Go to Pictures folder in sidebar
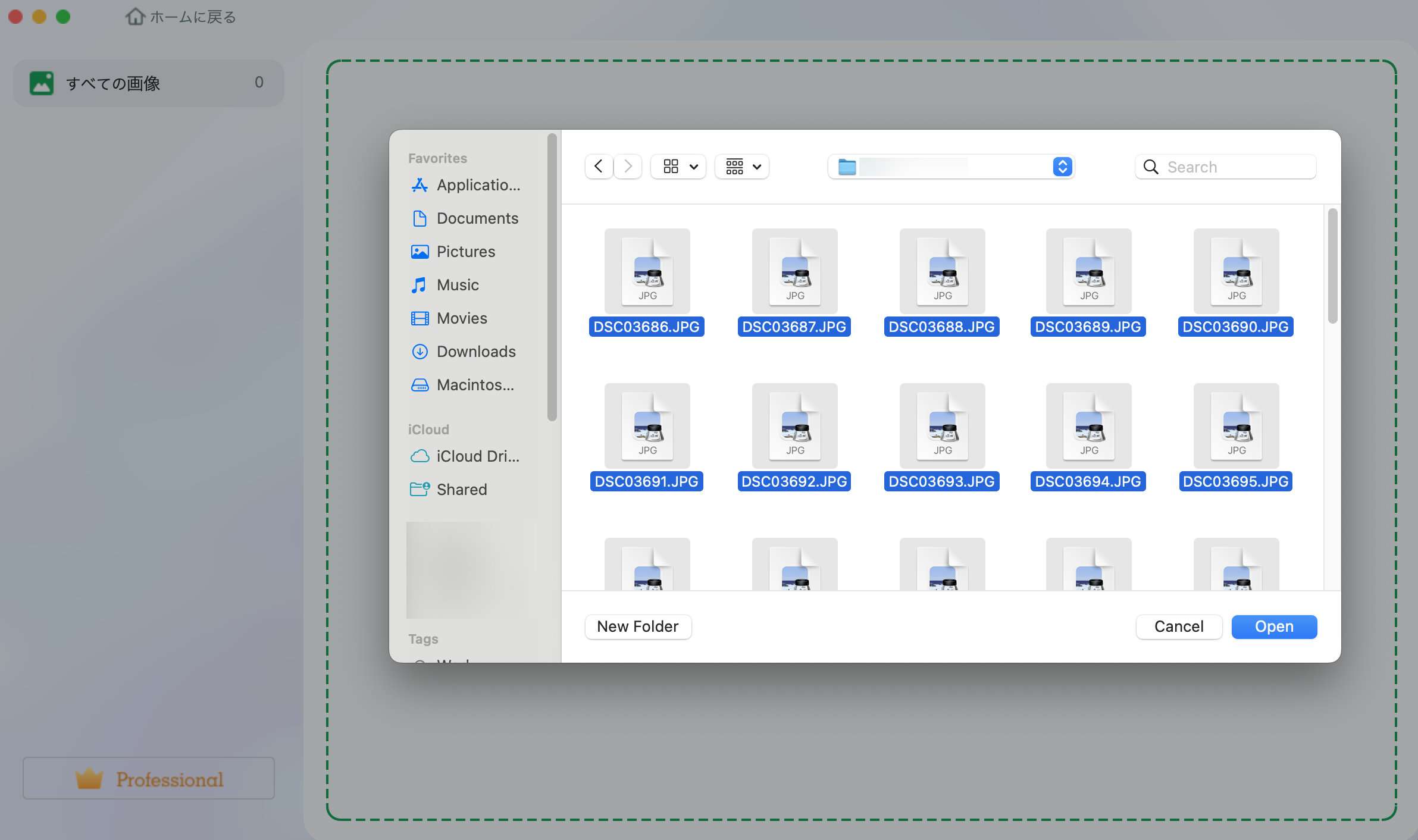 point(465,252)
